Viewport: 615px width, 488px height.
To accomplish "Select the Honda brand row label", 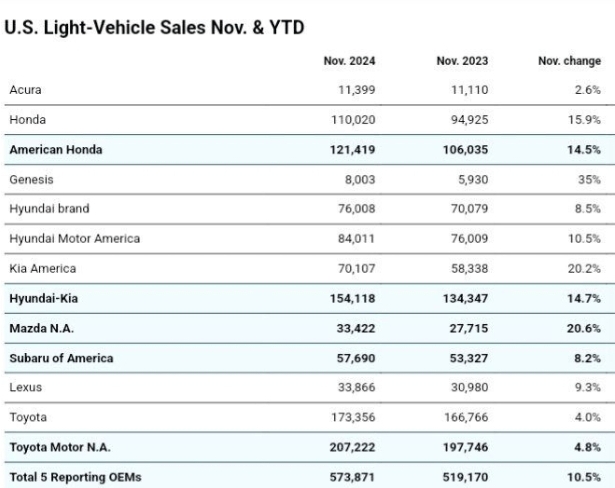I will [x=27, y=120].
